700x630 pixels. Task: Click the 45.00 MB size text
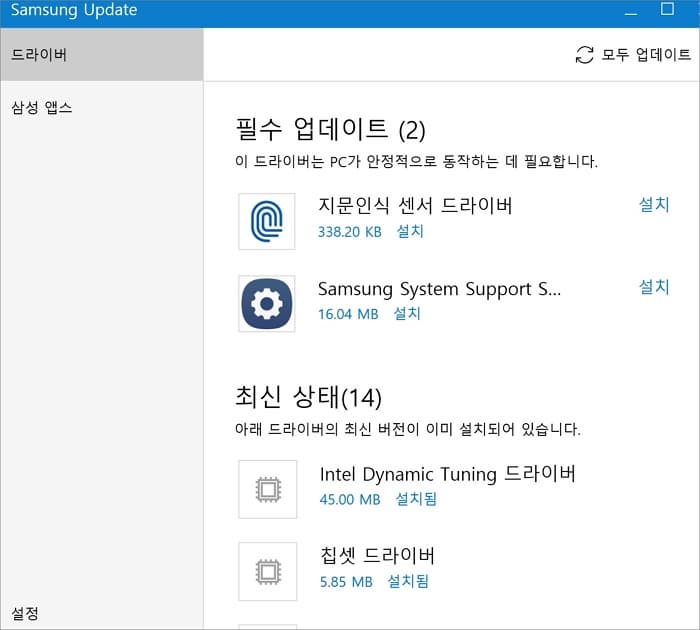(350, 499)
